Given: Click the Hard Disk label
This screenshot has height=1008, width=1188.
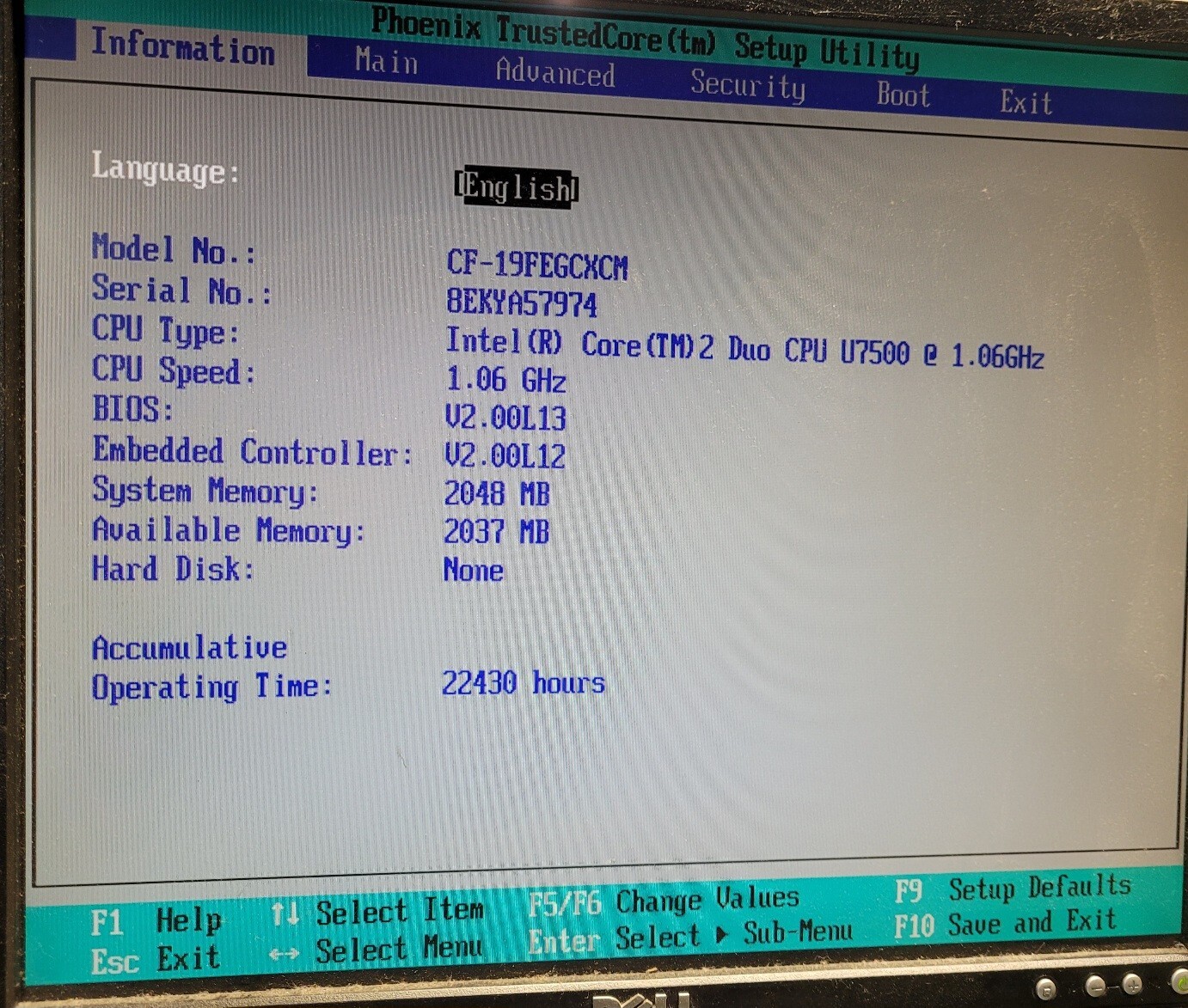Looking at the screenshot, I should 173,569.
